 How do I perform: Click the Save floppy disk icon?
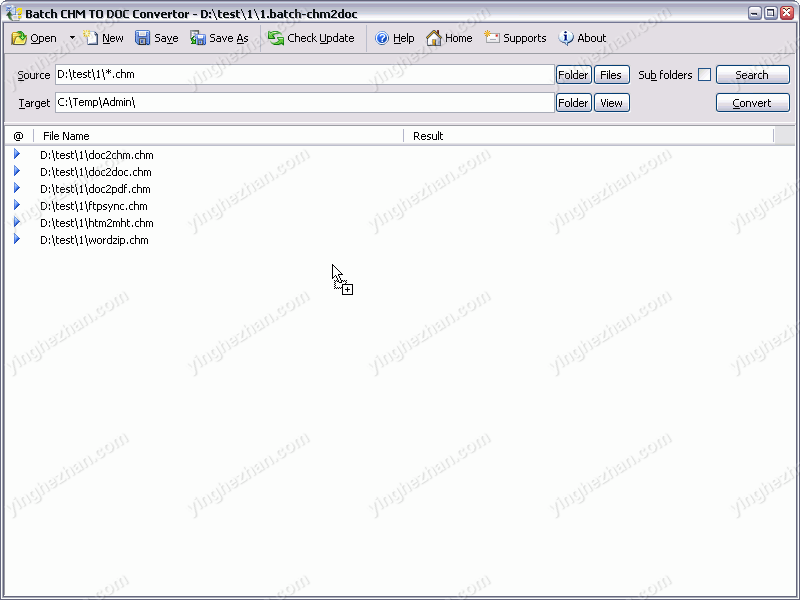(143, 38)
